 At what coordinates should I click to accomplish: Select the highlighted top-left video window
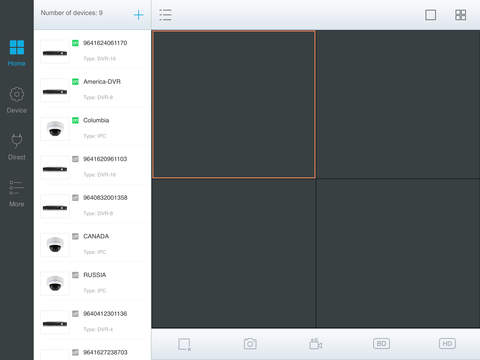[234, 104]
